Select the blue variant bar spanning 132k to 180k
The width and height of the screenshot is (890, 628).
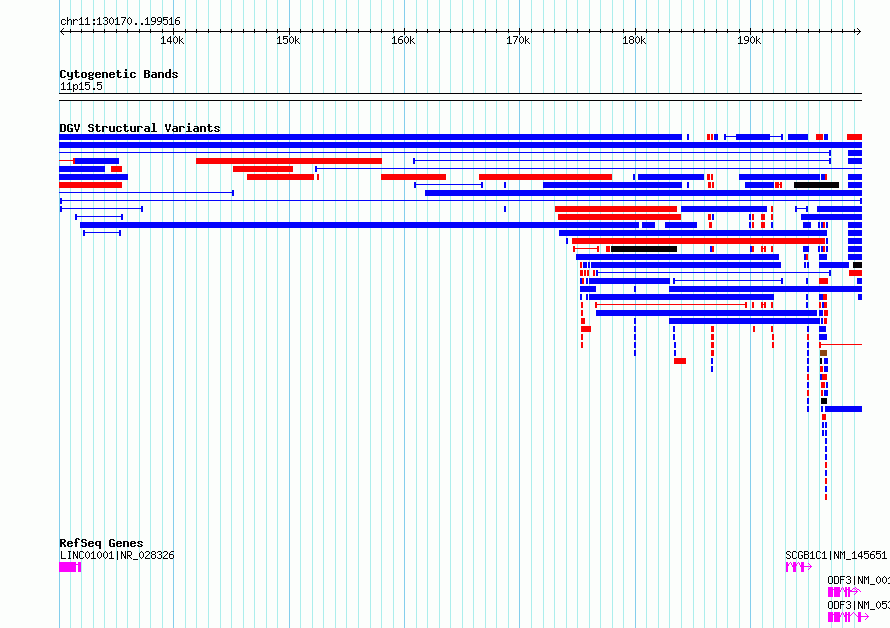(x=359, y=225)
